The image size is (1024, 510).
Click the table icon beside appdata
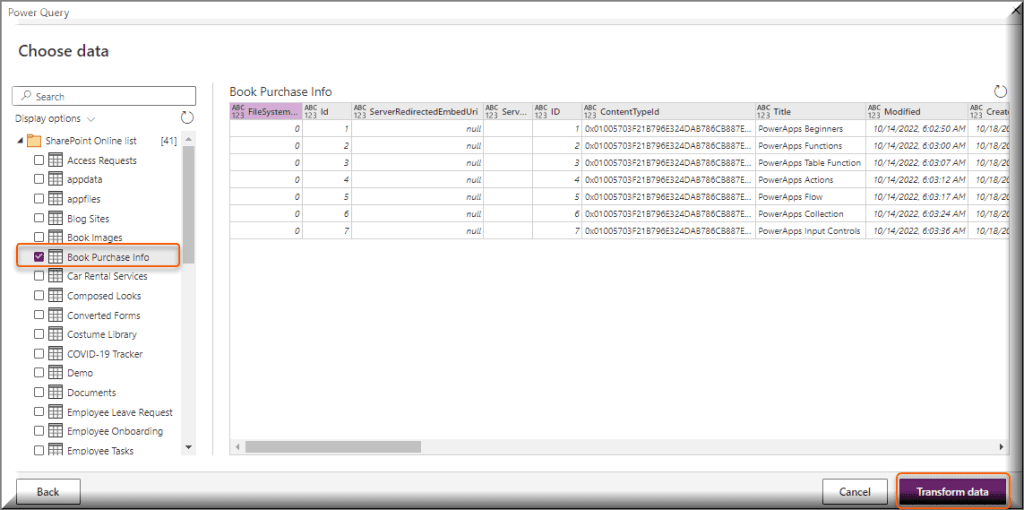point(56,179)
